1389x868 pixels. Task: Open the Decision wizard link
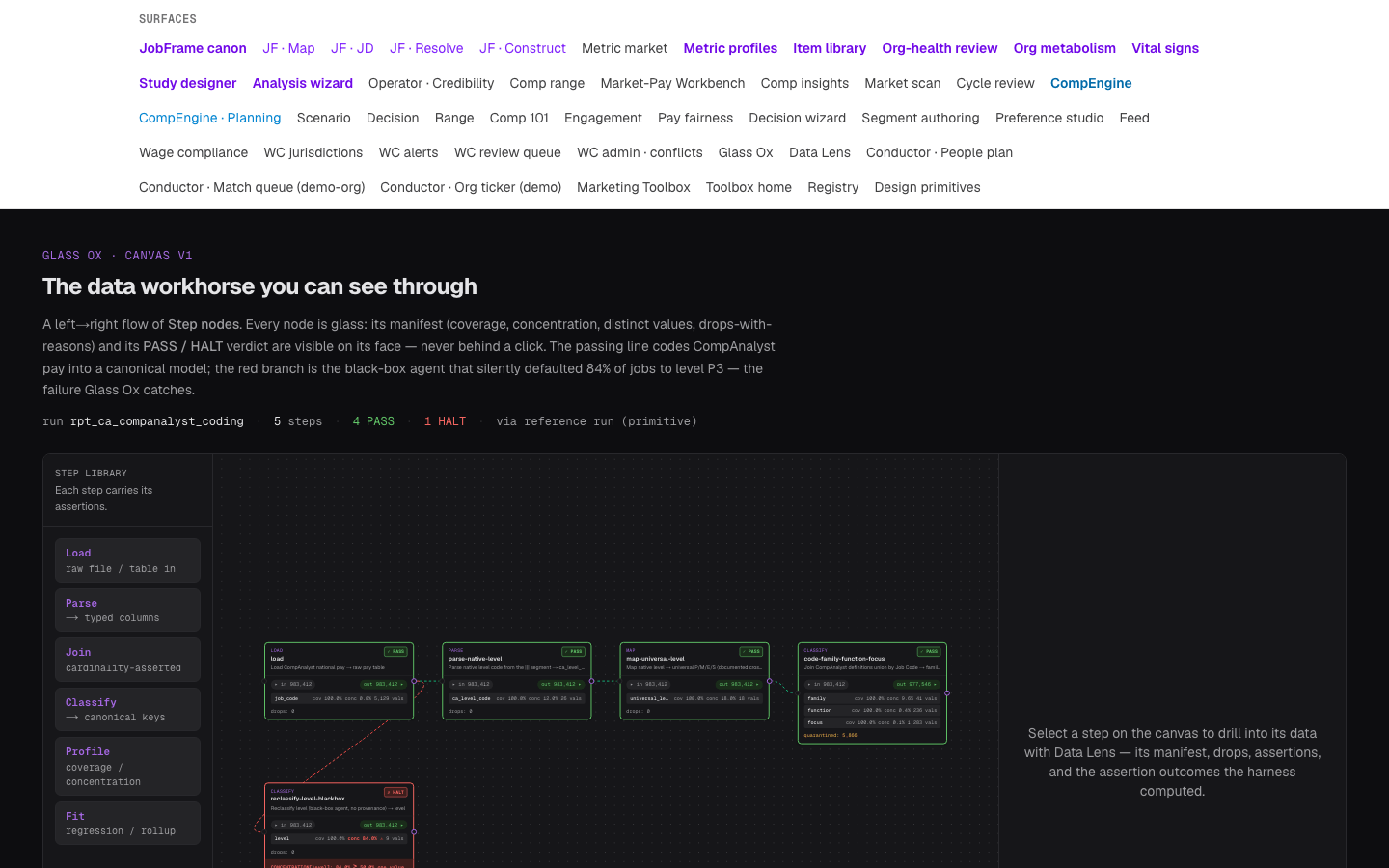click(797, 118)
